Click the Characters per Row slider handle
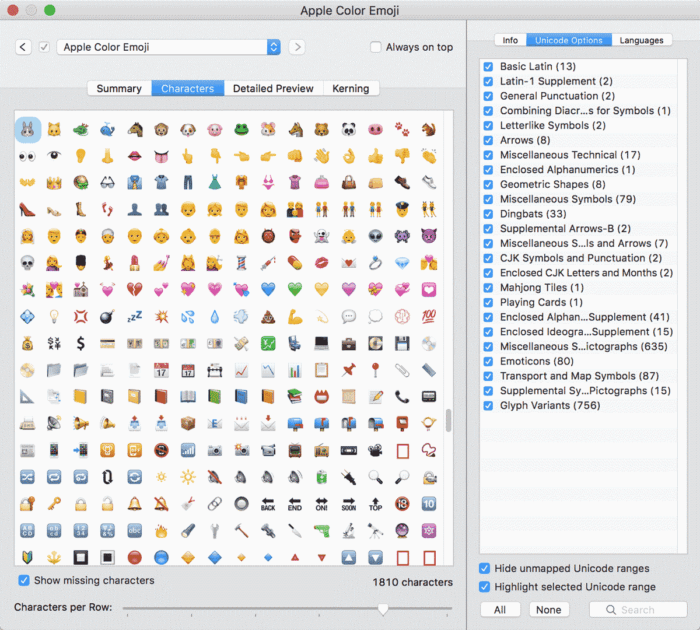 pos(383,609)
